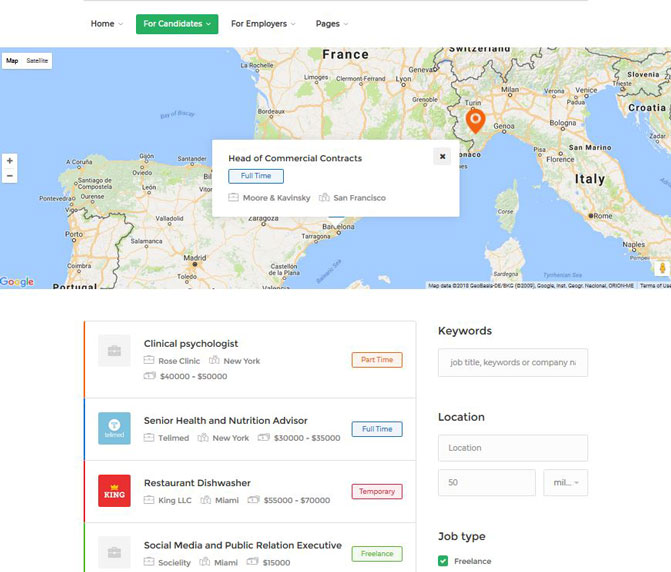The width and height of the screenshot is (671, 572).
Task: Open Head of Commercial Contracts job title
Action: (x=295, y=158)
